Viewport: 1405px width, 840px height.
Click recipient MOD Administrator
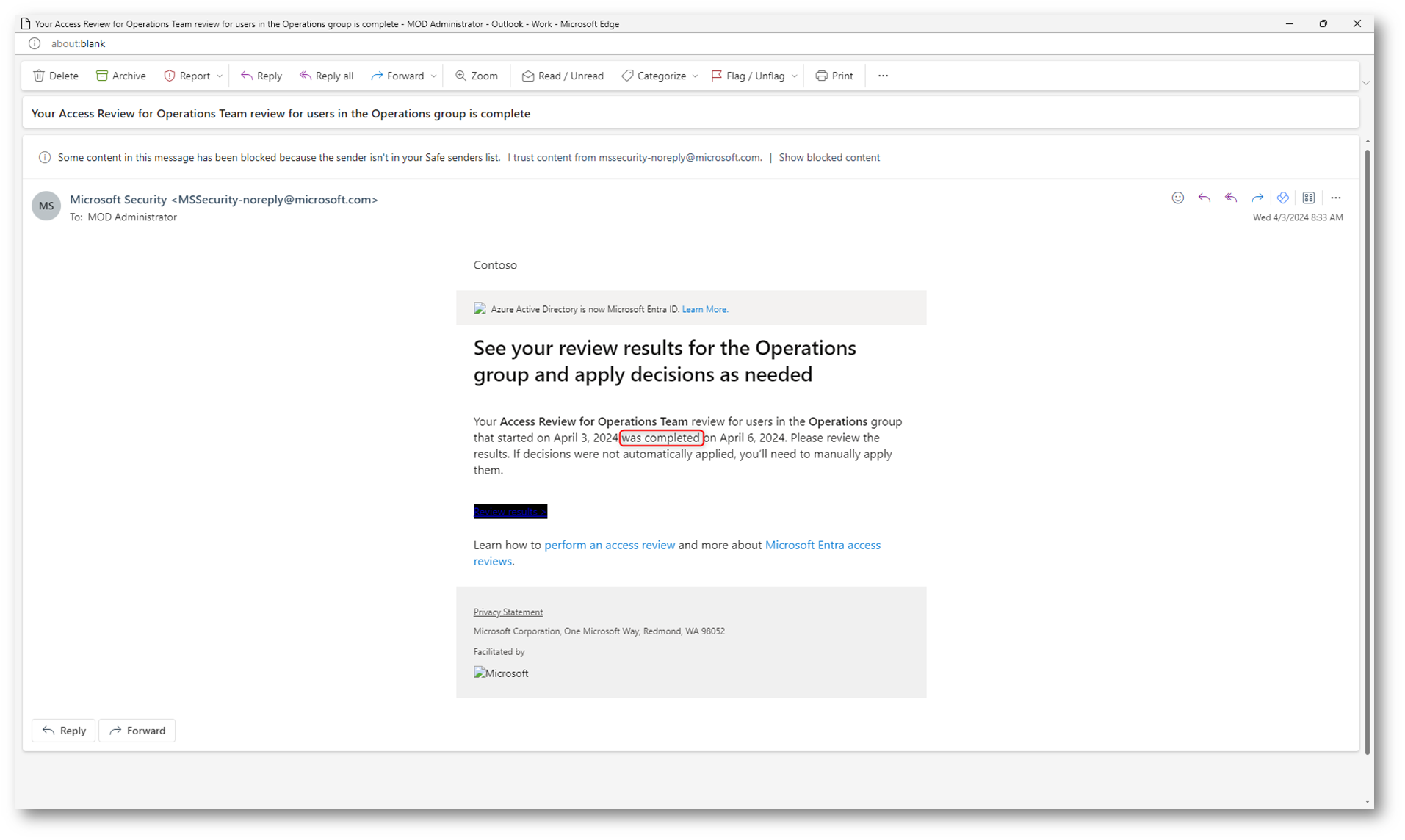click(132, 217)
